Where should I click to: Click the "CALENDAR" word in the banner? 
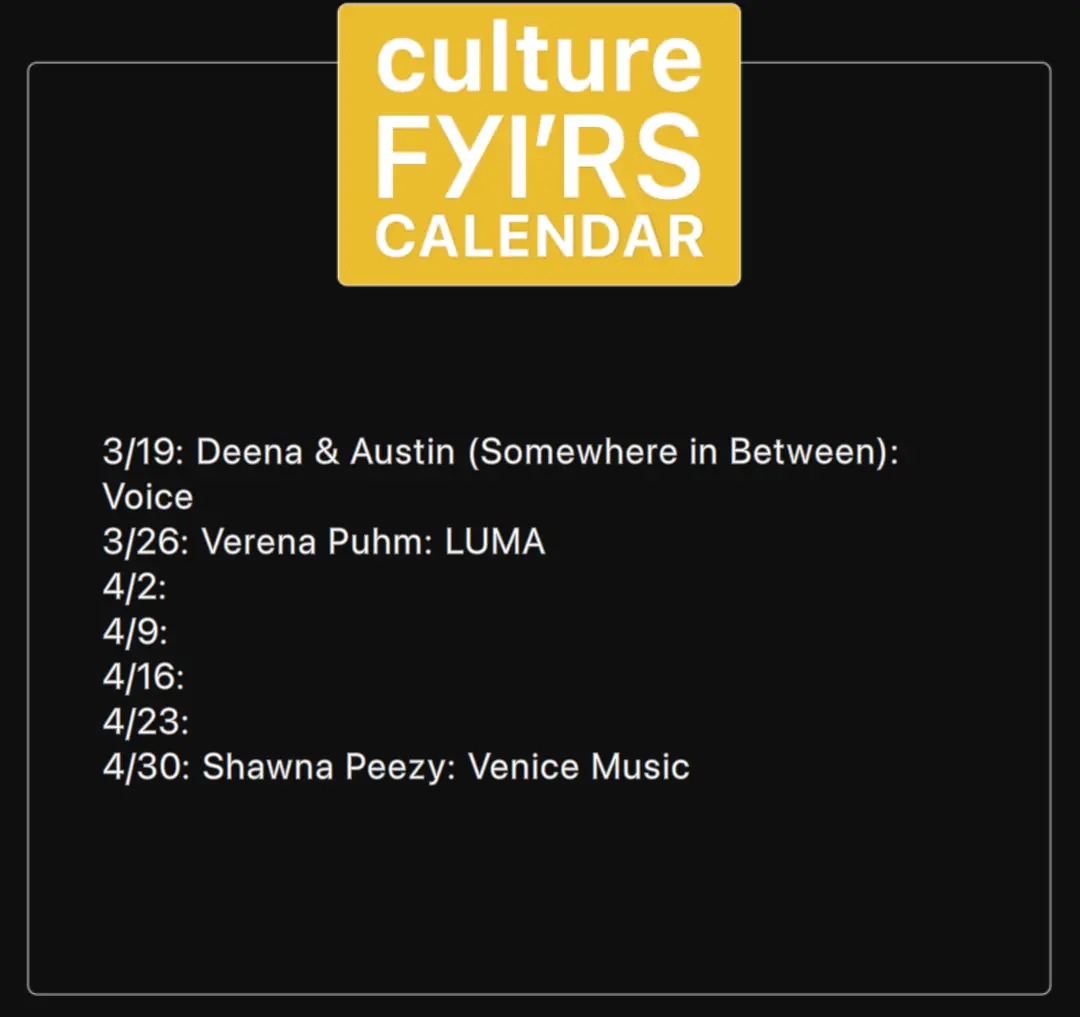(539, 238)
